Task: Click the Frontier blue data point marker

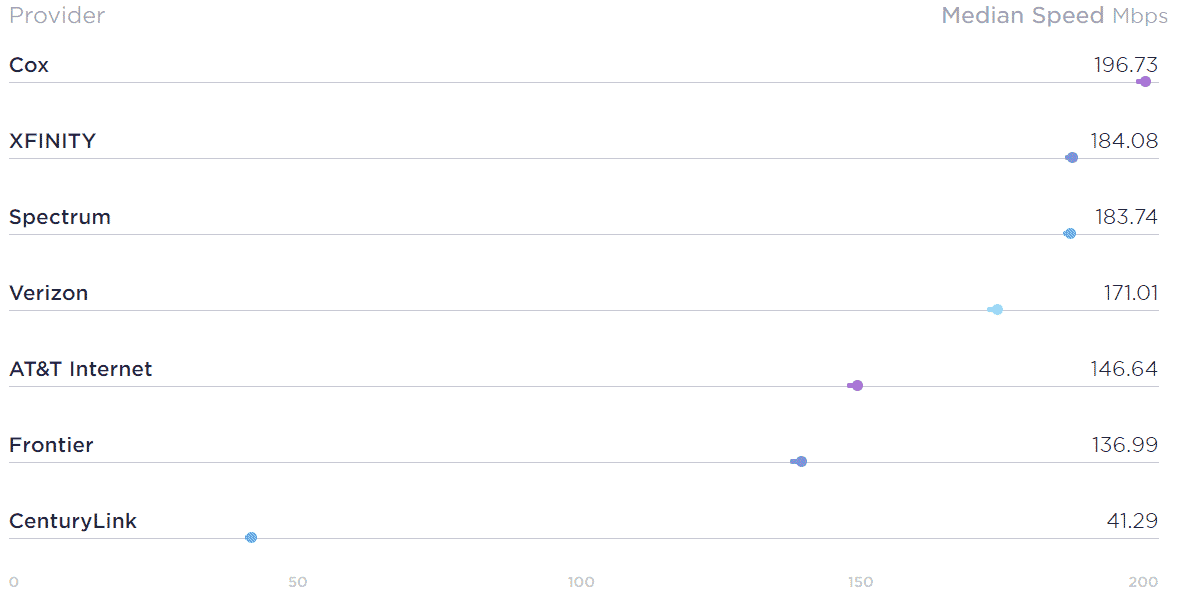Action: coord(800,461)
